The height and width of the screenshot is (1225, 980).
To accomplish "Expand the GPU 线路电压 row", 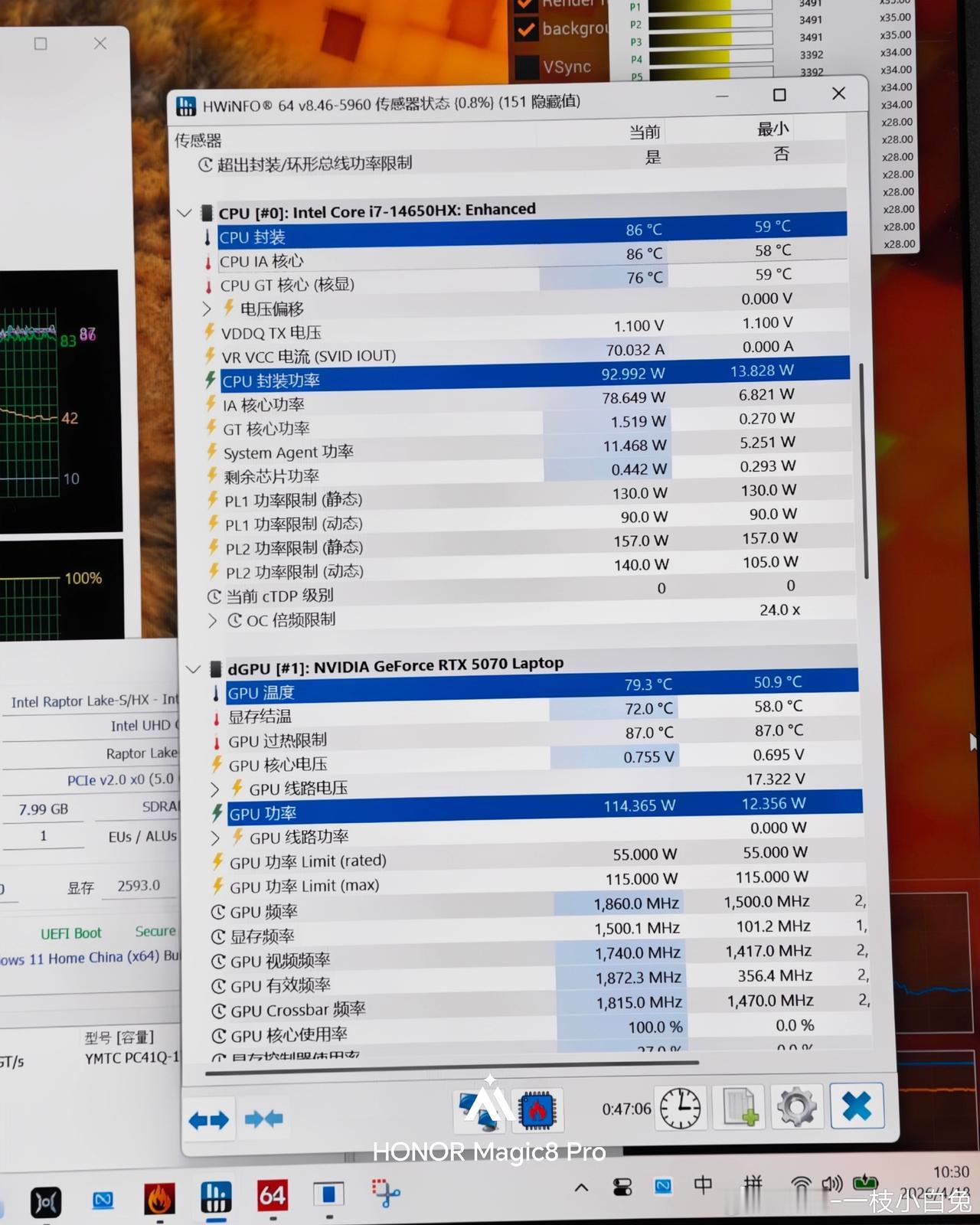I will pos(215,789).
